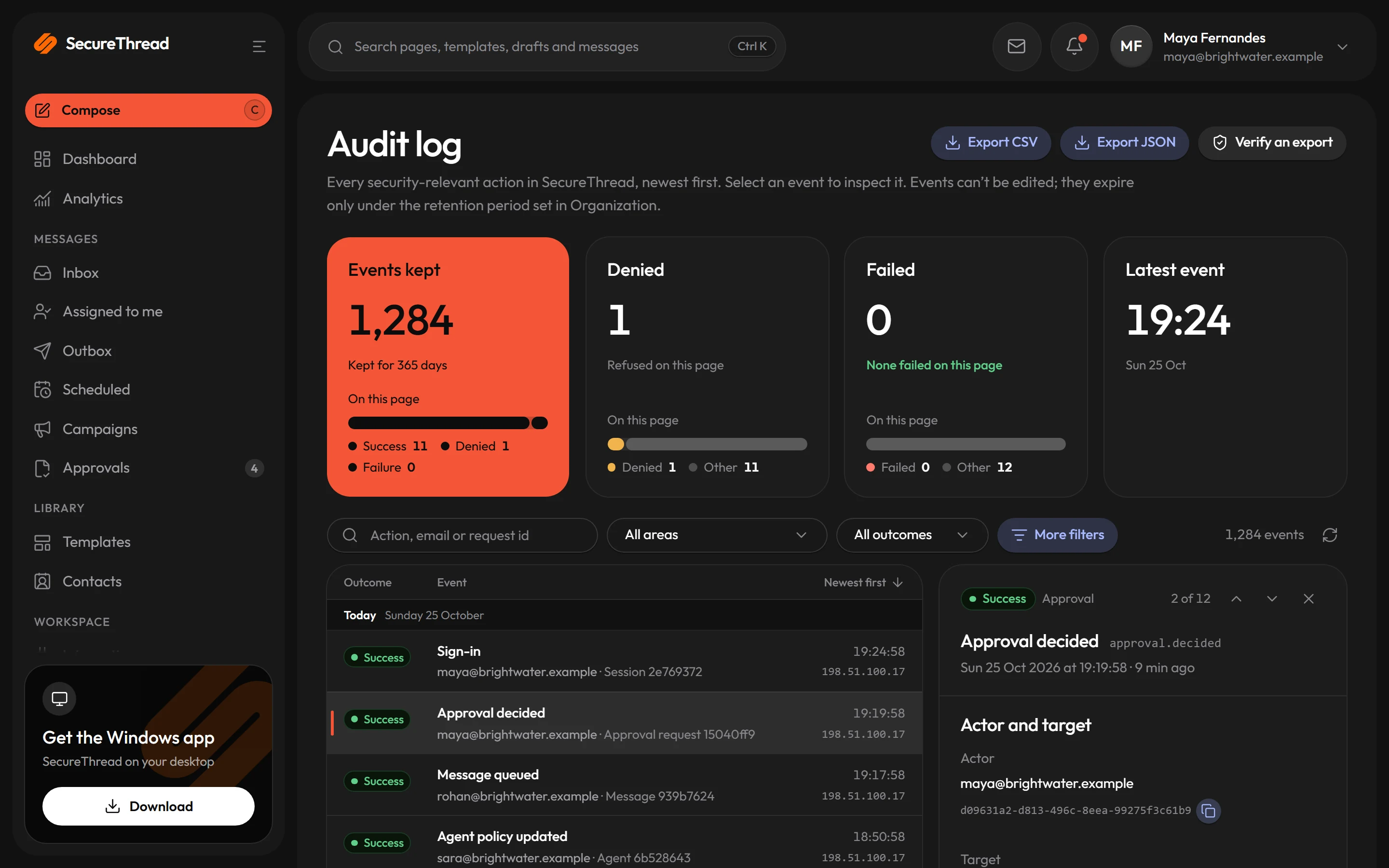The height and width of the screenshot is (868, 1389).
Task: Click the Compose button
Action: point(148,110)
